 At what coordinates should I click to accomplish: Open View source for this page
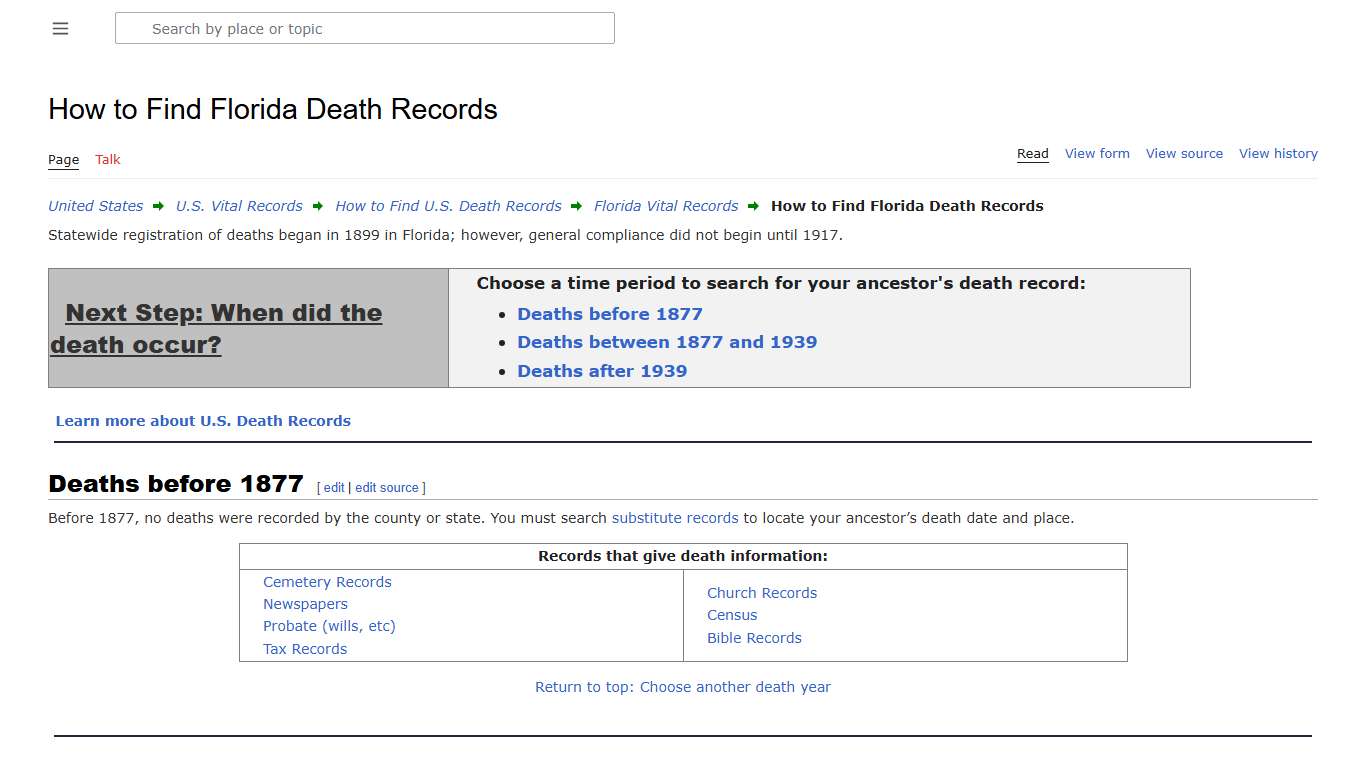(x=1184, y=153)
